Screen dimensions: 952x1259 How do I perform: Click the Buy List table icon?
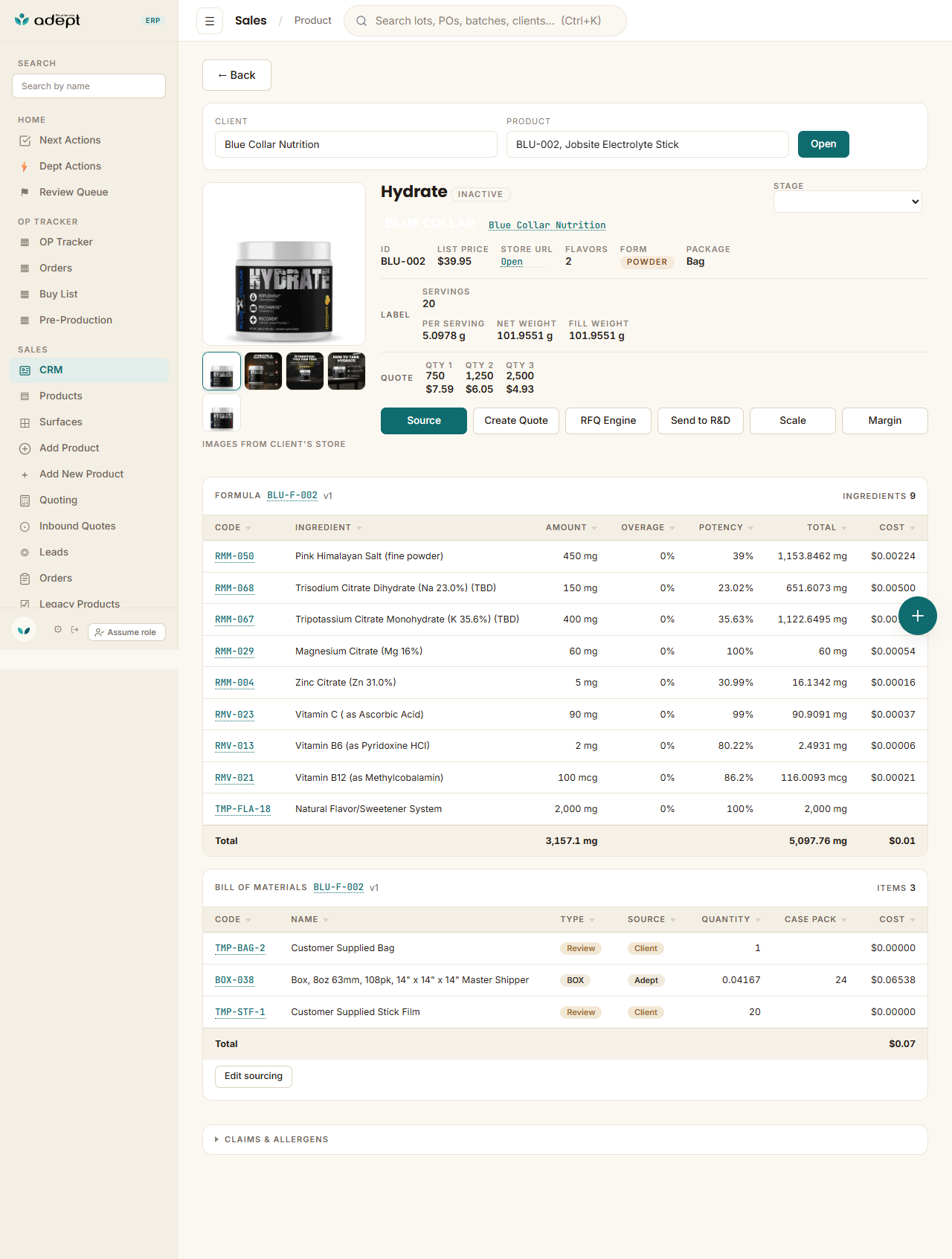click(x=25, y=294)
